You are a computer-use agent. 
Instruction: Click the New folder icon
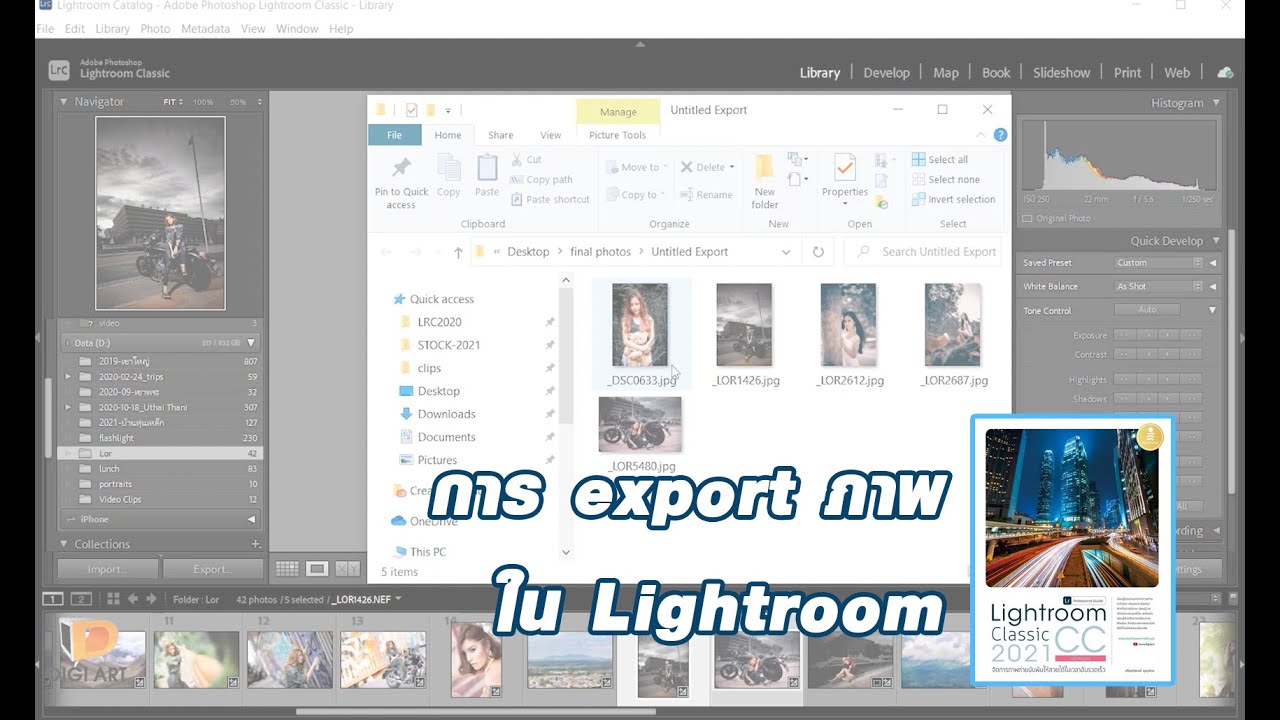(765, 167)
